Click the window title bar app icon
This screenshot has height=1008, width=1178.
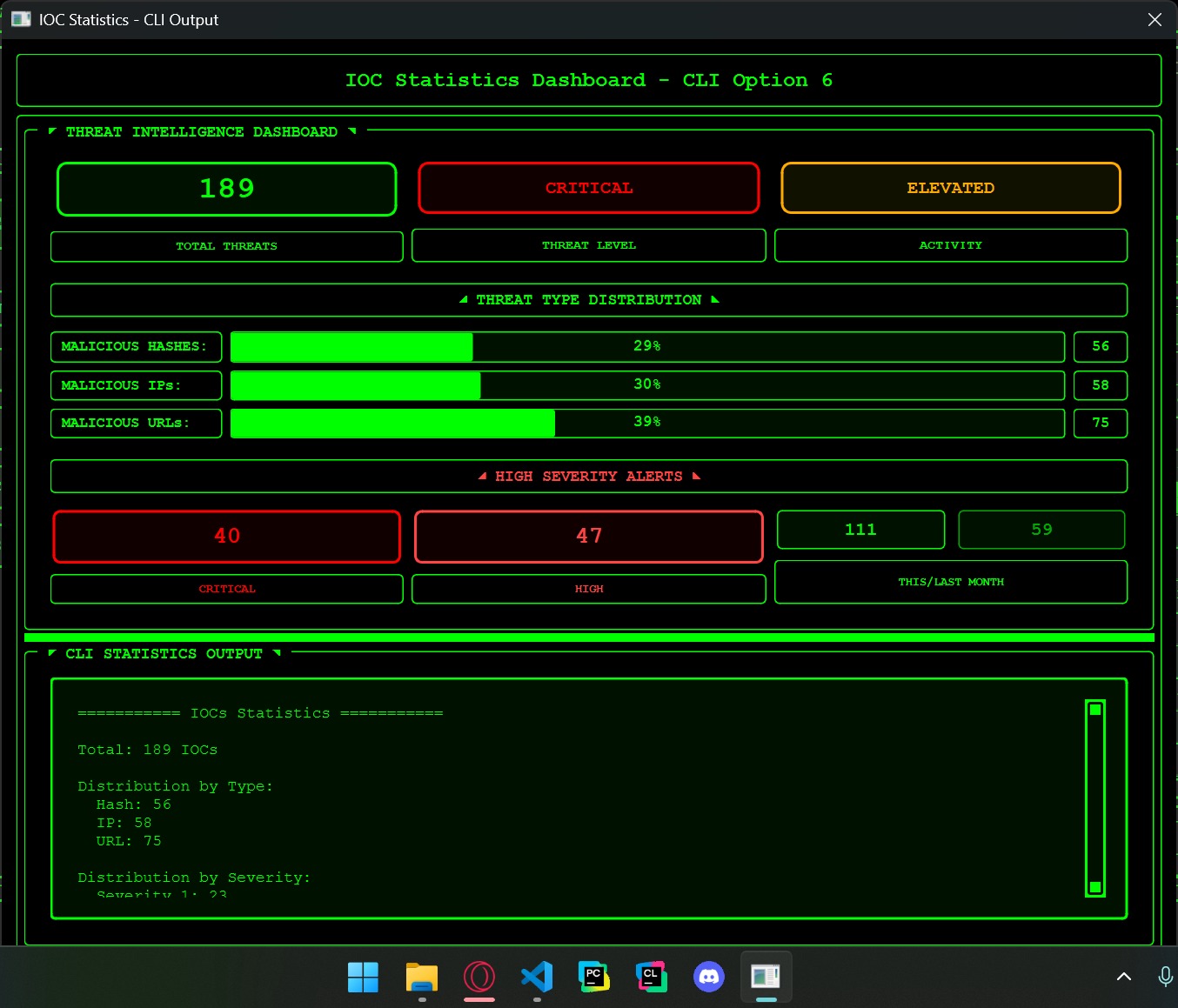(x=21, y=19)
